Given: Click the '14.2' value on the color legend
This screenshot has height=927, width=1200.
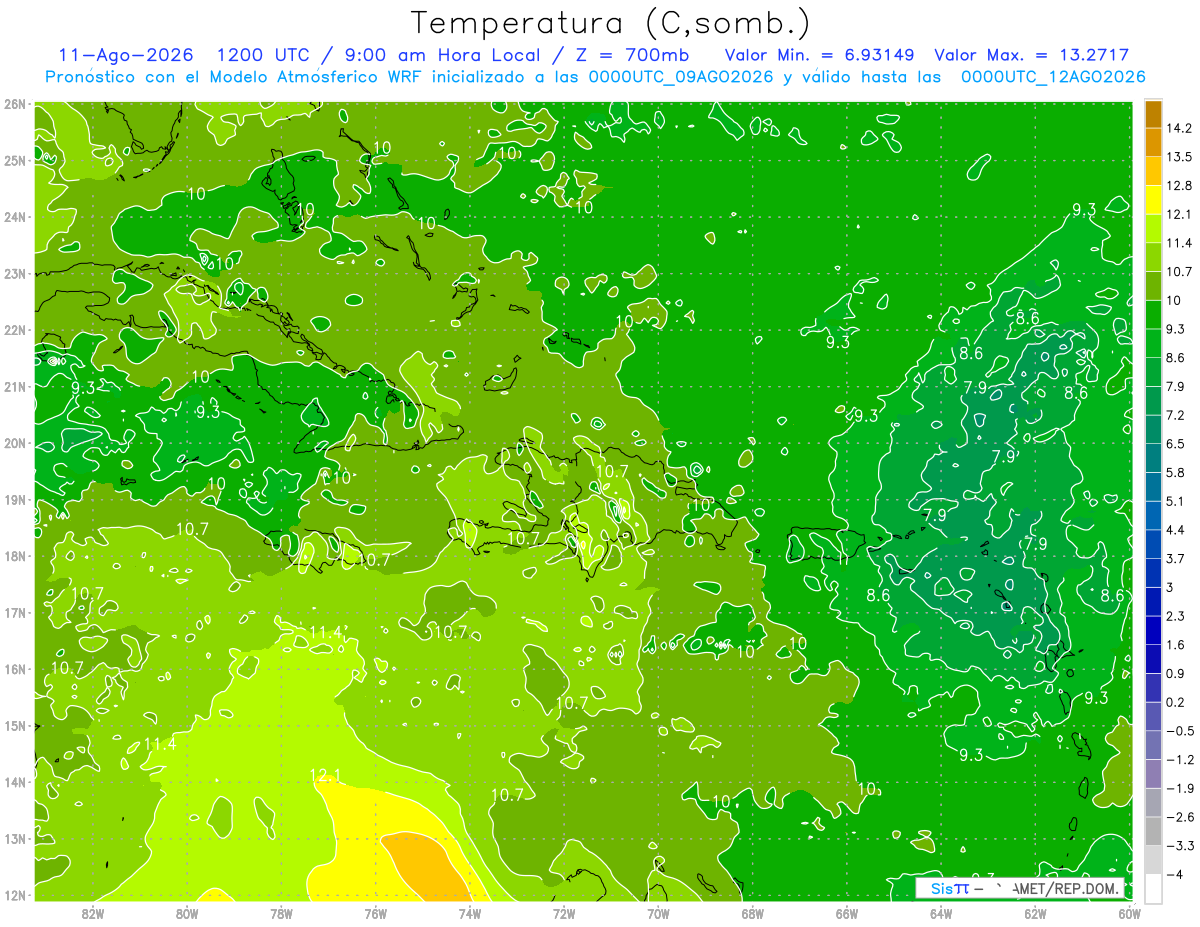Looking at the screenshot, I should click(1180, 128).
